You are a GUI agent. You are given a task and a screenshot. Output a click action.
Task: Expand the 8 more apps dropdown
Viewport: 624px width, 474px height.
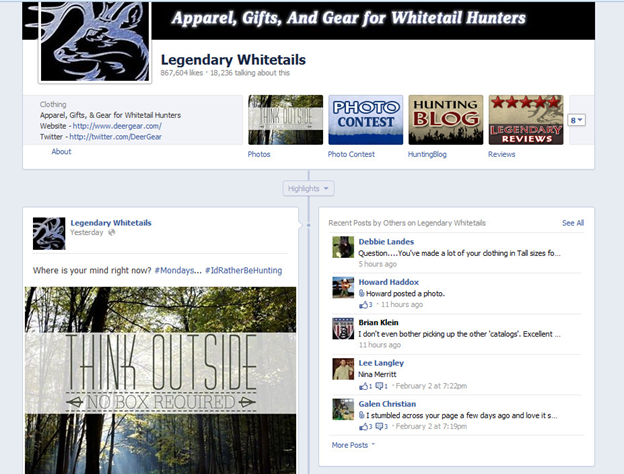[x=576, y=120]
